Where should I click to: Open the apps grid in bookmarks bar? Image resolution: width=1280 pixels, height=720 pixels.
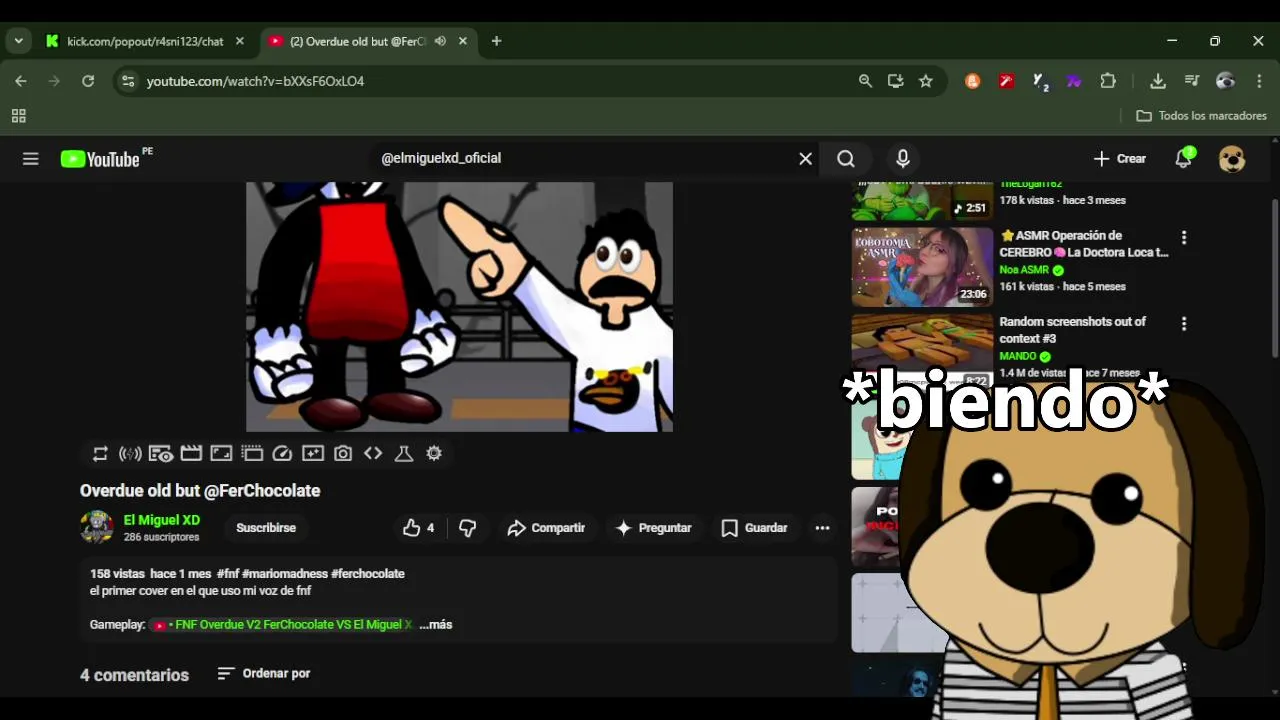pyautogui.click(x=19, y=116)
